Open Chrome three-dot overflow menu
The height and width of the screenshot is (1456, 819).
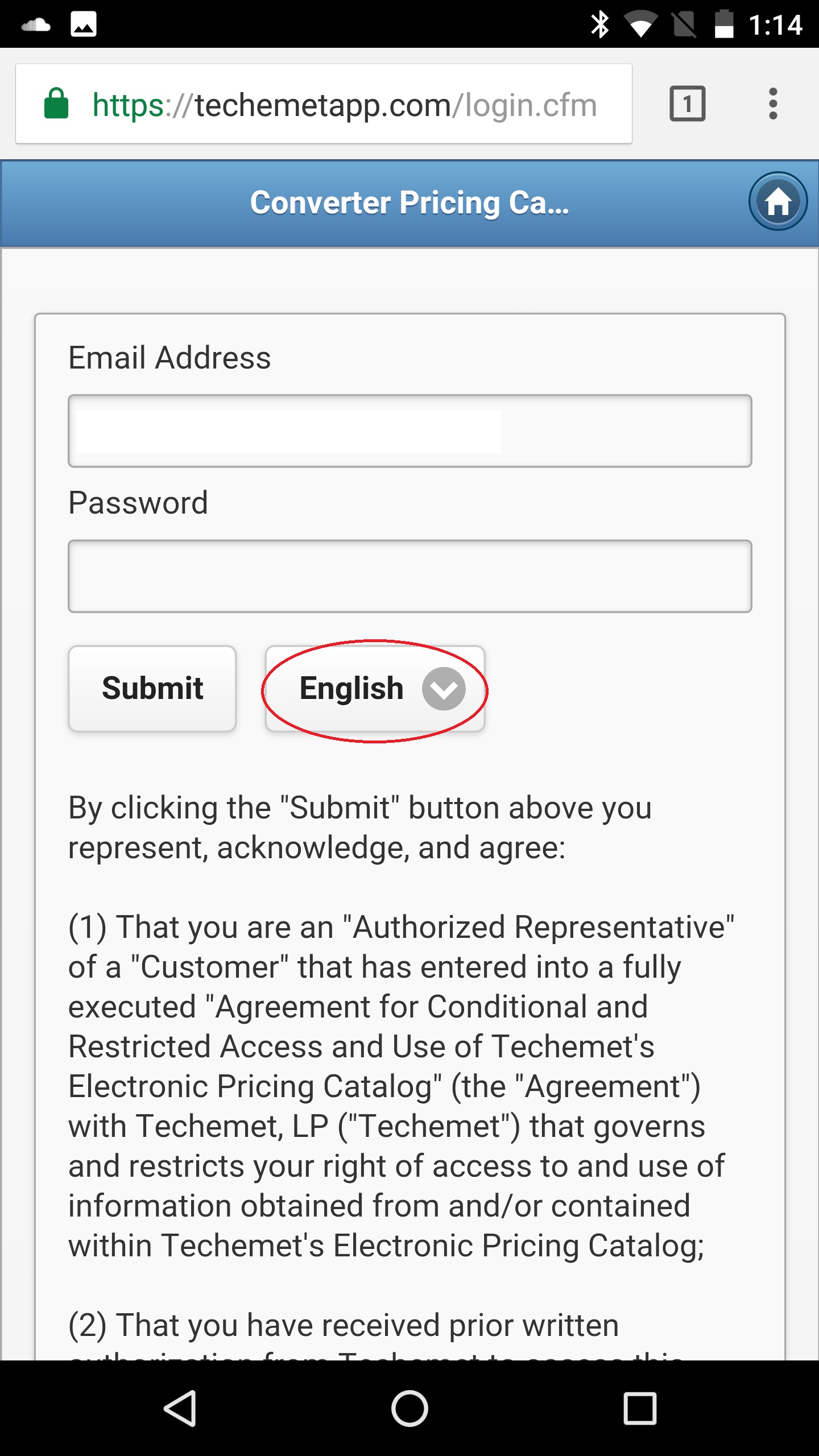(772, 104)
